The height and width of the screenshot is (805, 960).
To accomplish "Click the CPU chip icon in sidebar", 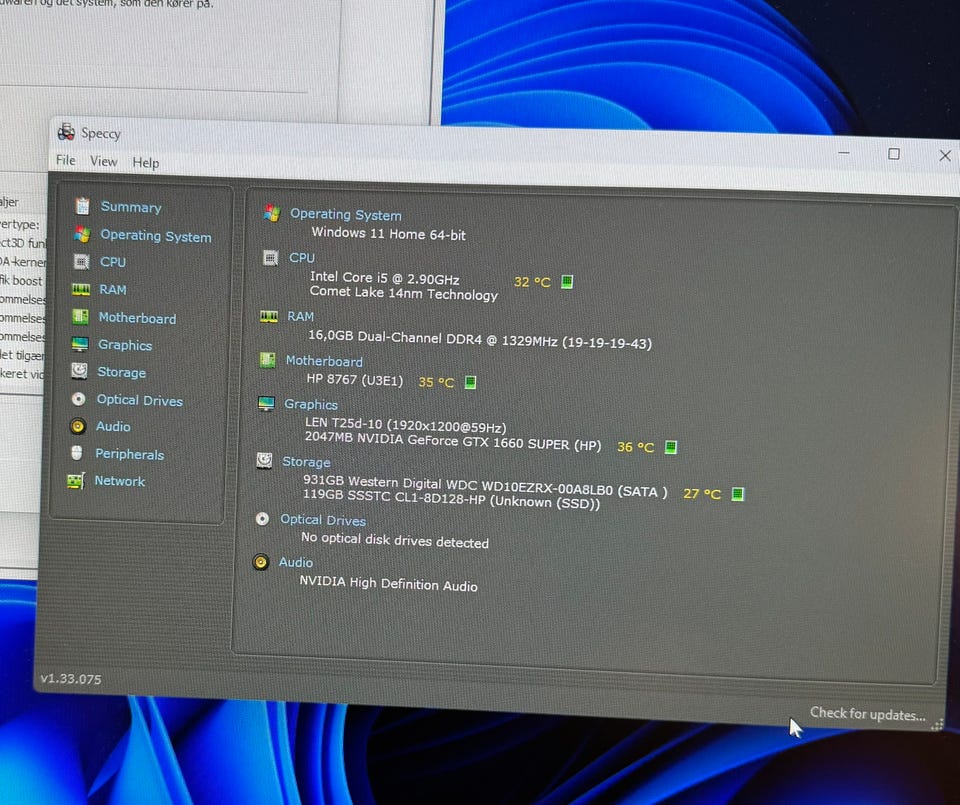I will click(x=81, y=261).
